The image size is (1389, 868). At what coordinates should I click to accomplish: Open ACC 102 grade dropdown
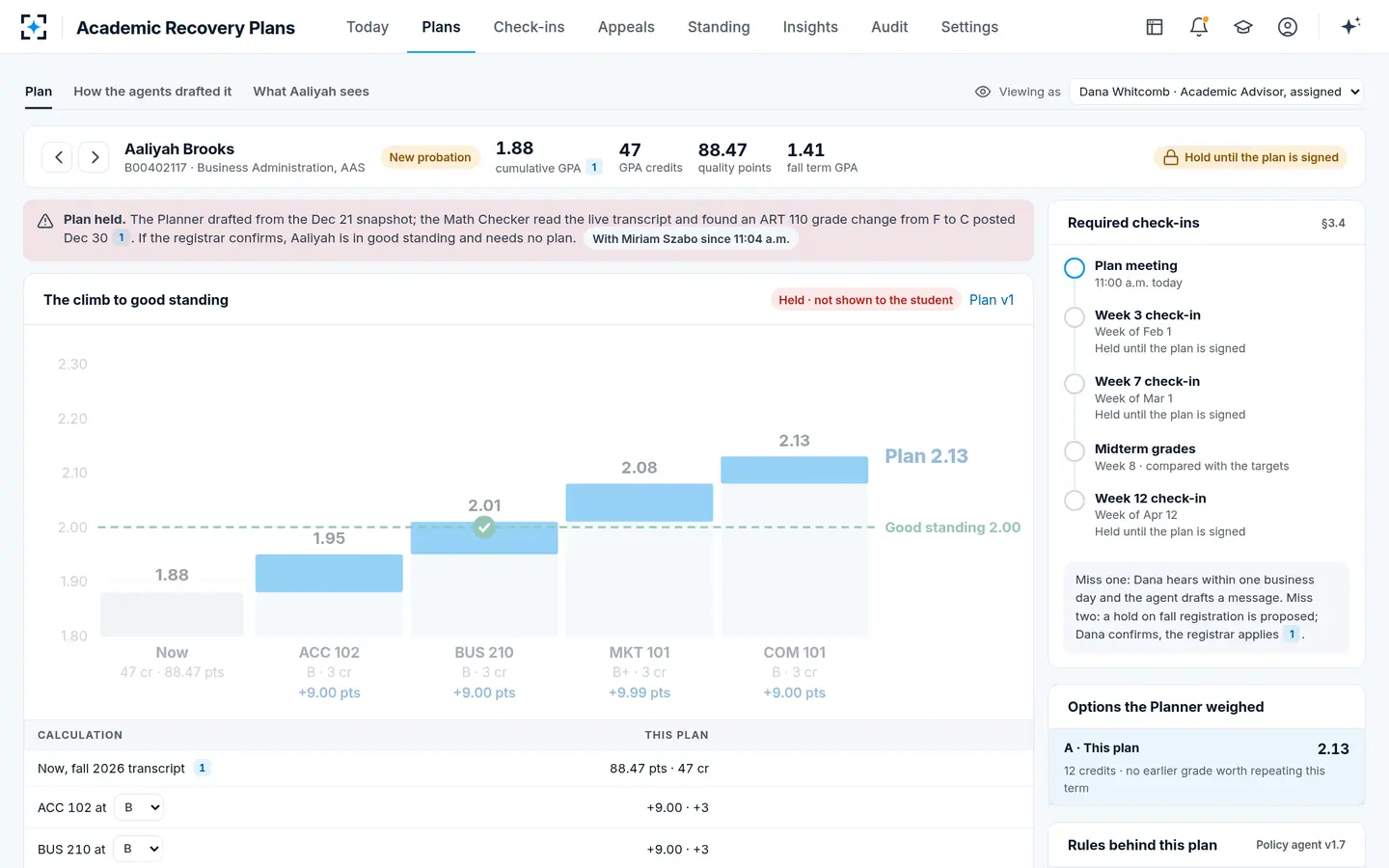(x=139, y=807)
